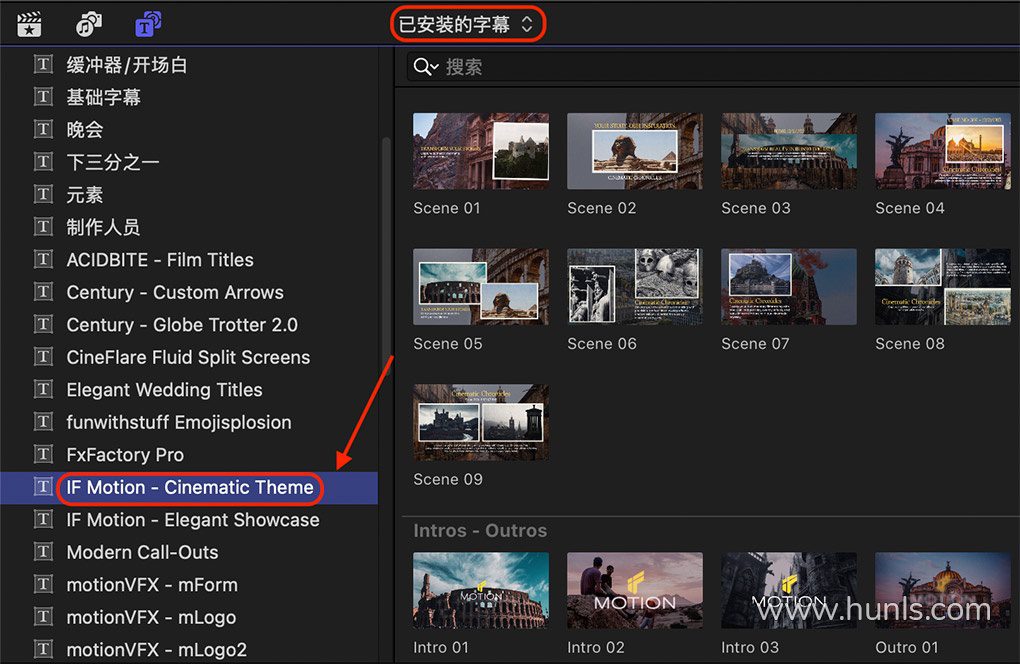The height and width of the screenshot is (664, 1020).
Task: Click the T icon beside Modern Call-Outs
Action: [43, 552]
